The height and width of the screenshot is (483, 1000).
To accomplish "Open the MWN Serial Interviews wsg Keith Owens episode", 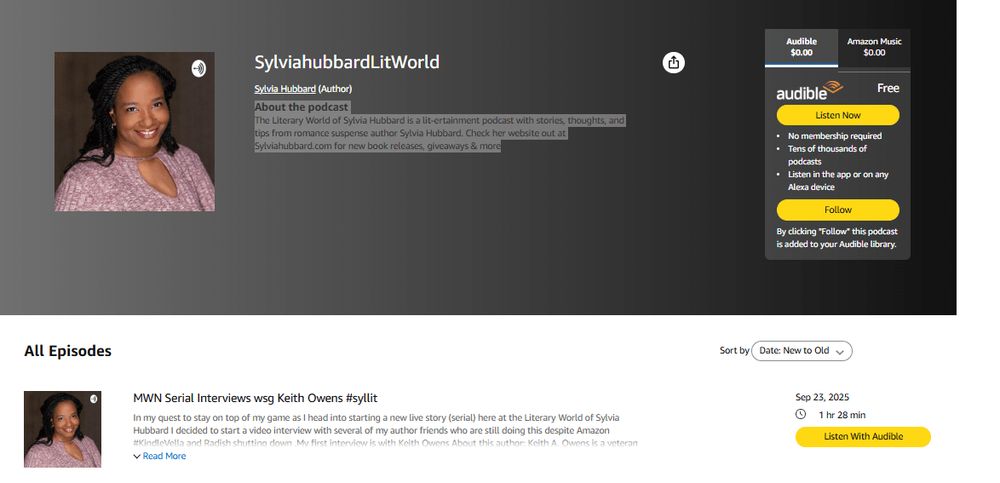I will click(x=255, y=398).
